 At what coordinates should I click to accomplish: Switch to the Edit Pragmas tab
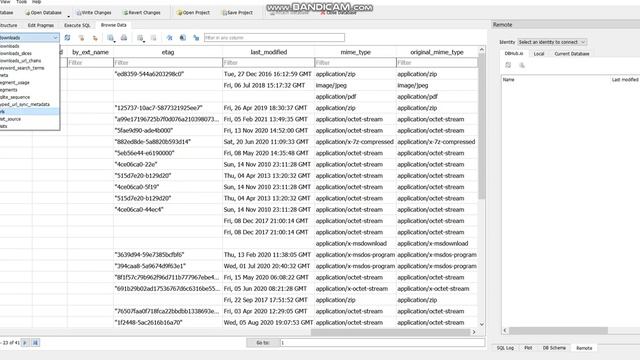pos(40,25)
